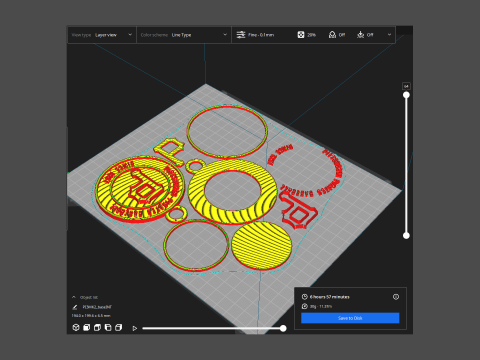Screen dimensions: 480x360
Task: Click the material weight and length text
Action: (321, 306)
